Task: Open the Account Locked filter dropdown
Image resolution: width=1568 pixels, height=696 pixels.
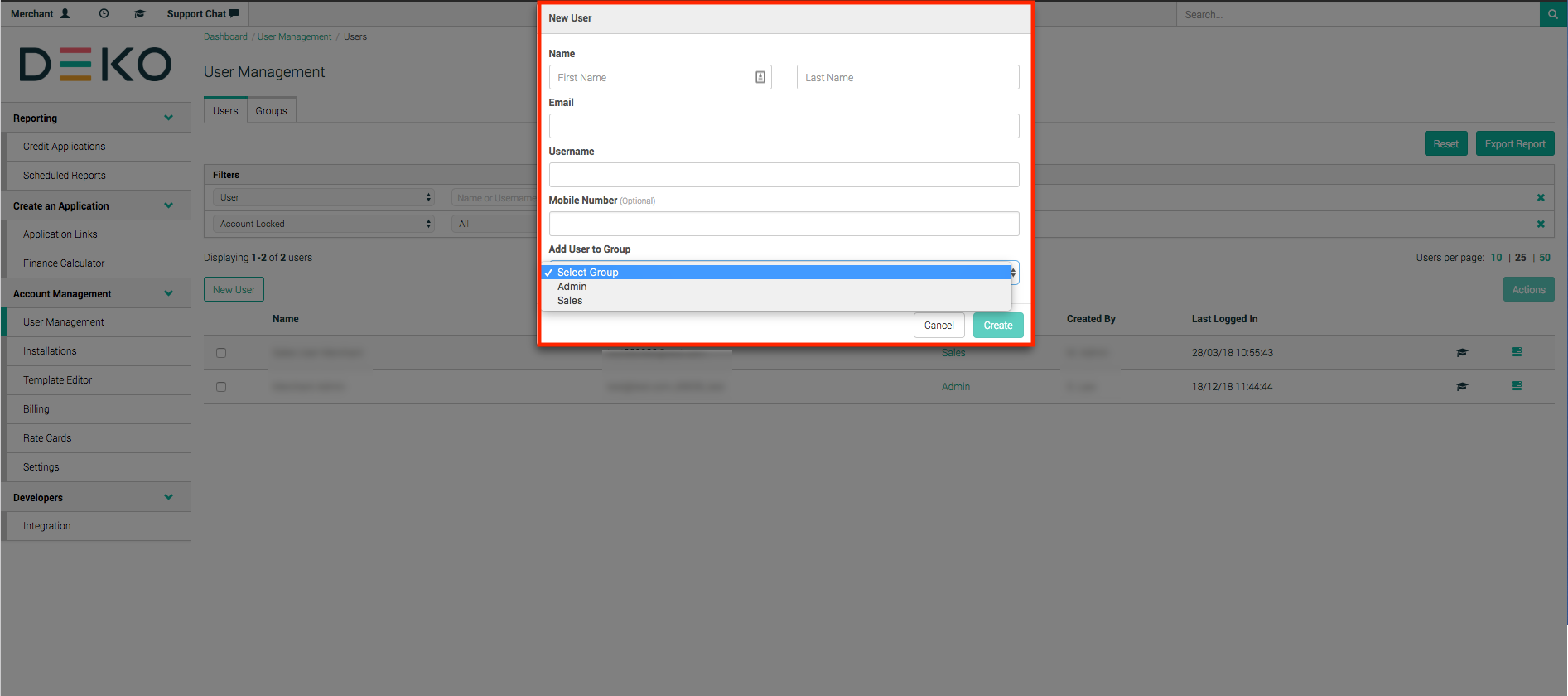Action: (324, 224)
